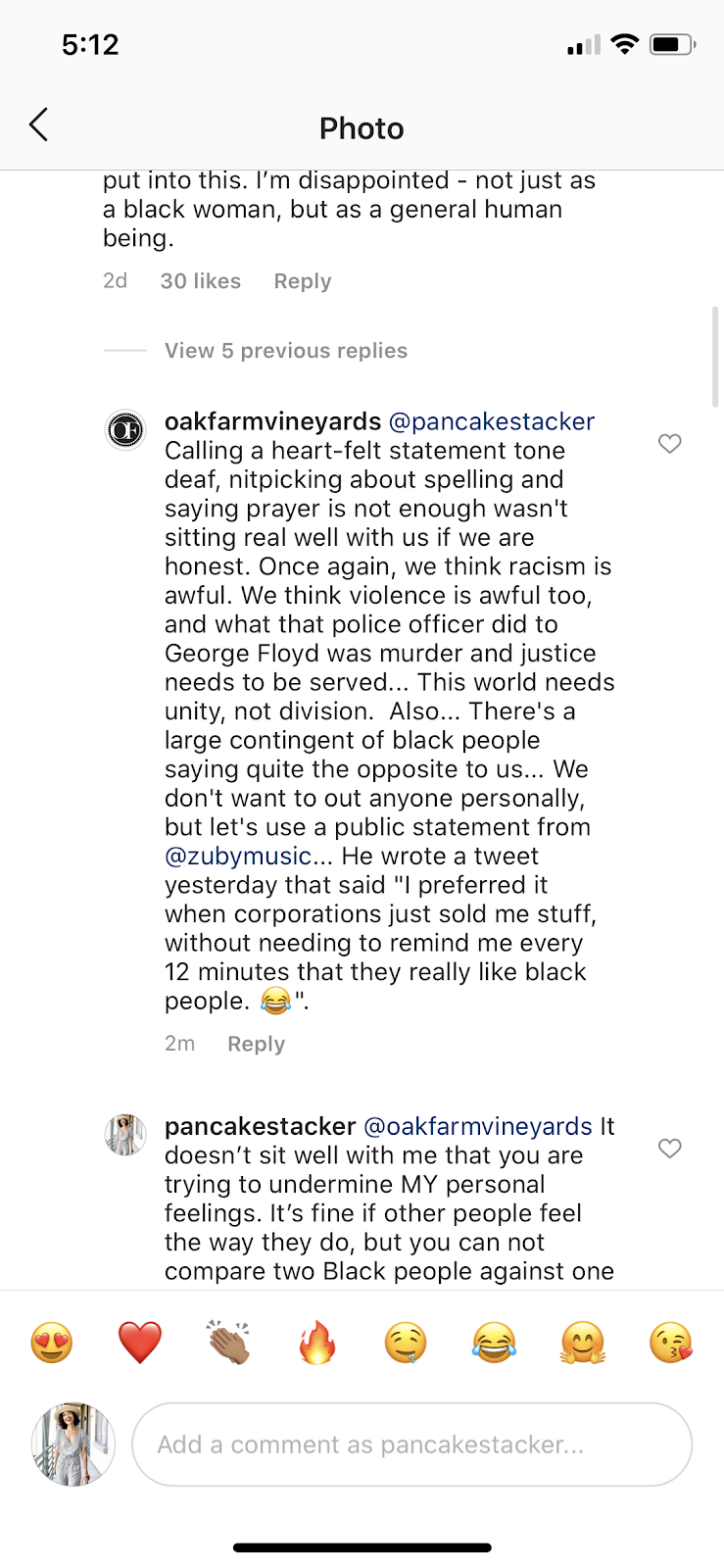
Task: Select the drooling face emoji reaction
Action: click(405, 1343)
